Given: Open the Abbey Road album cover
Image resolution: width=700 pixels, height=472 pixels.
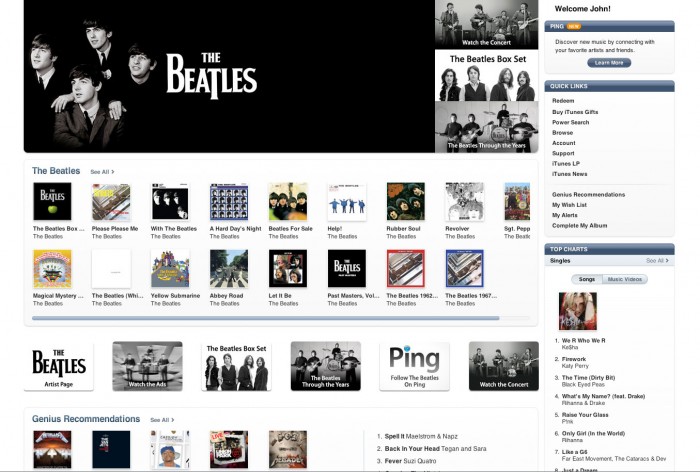Looking at the screenshot, I should (x=229, y=268).
